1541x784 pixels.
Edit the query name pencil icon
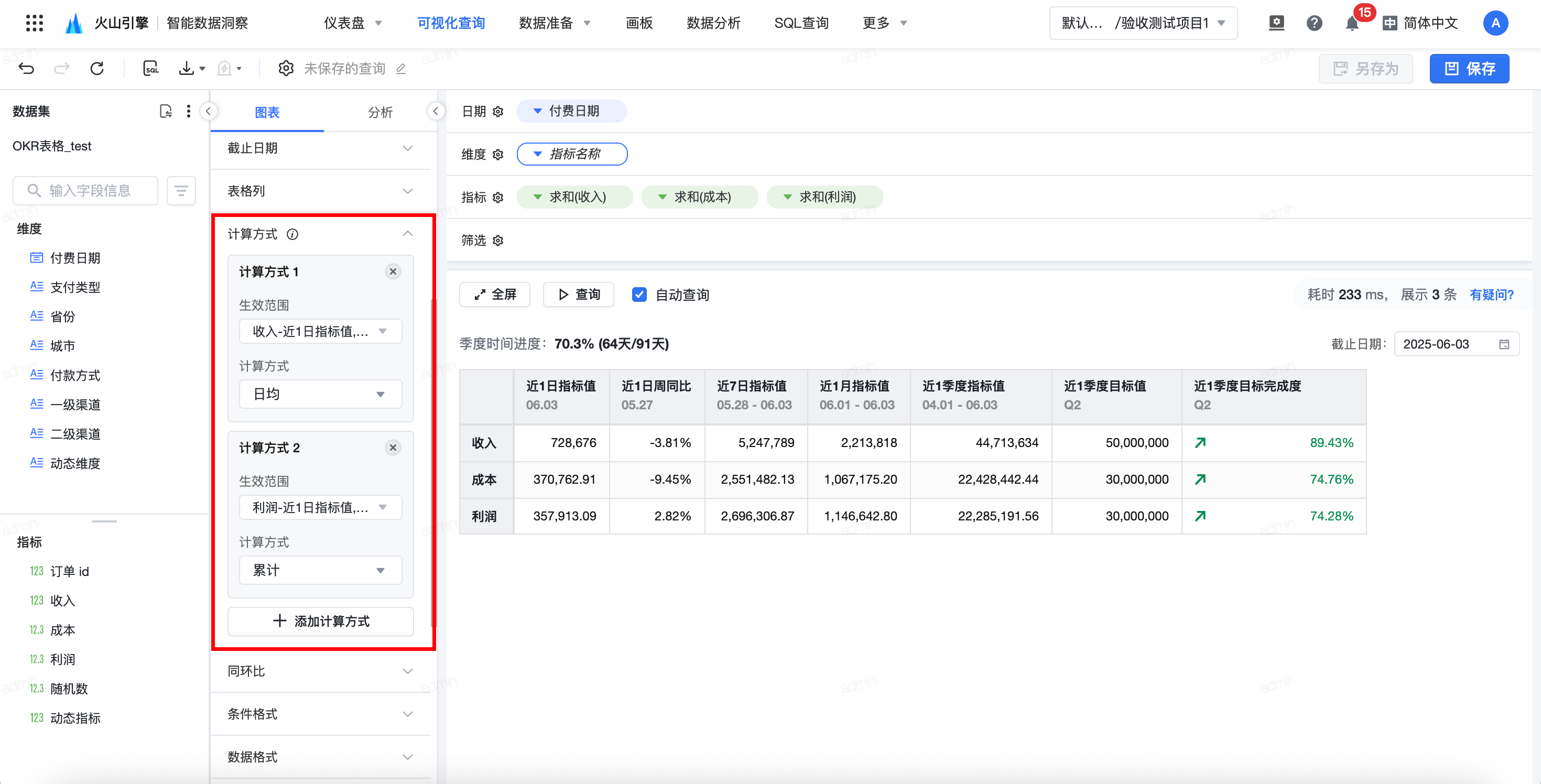pyautogui.click(x=401, y=69)
